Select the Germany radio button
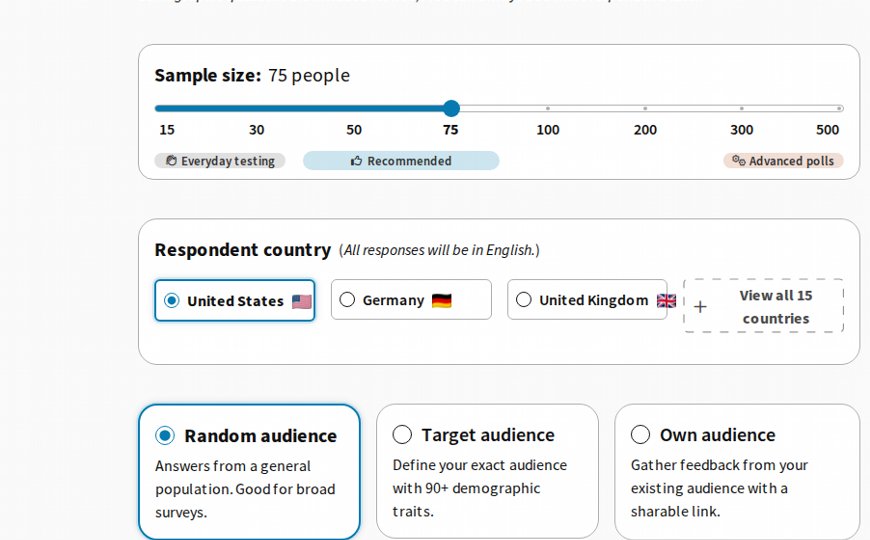870x540 pixels. (347, 300)
